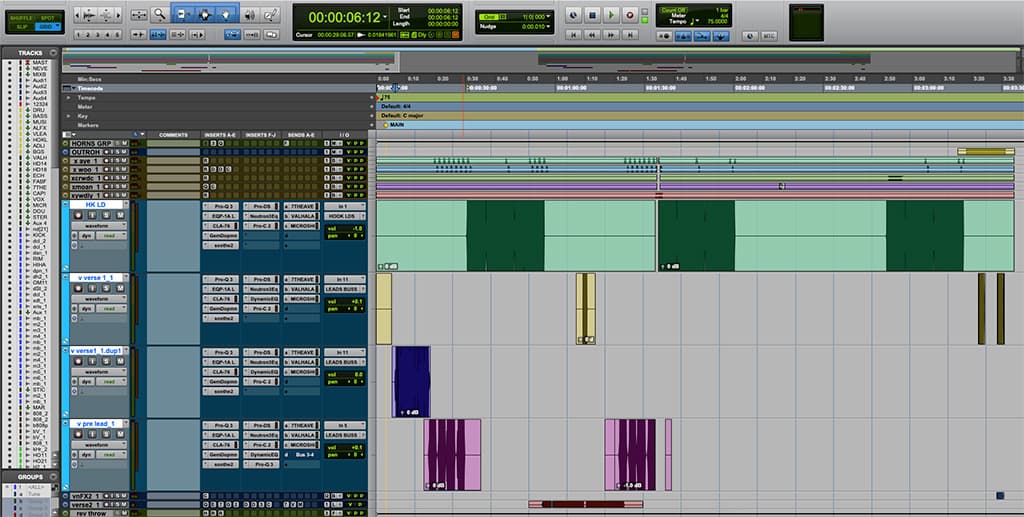Enable input monitoring on HK LD track
Image resolution: width=1024 pixels, height=517 pixels.
[92, 215]
